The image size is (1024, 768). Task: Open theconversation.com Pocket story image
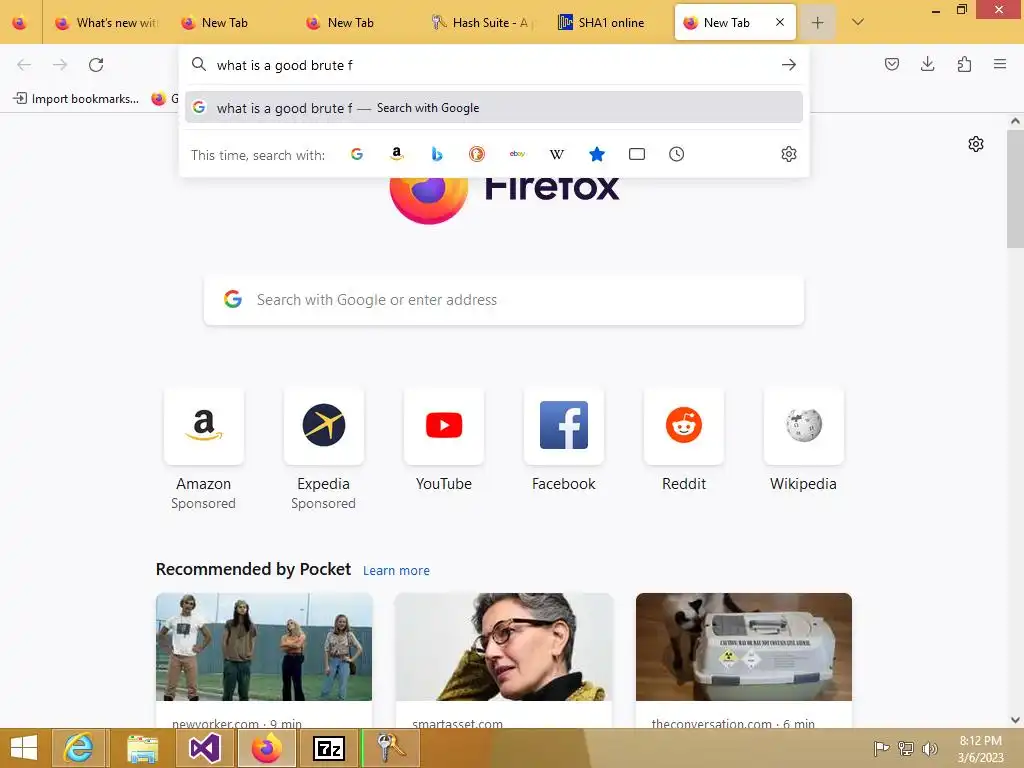pyautogui.click(x=744, y=647)
